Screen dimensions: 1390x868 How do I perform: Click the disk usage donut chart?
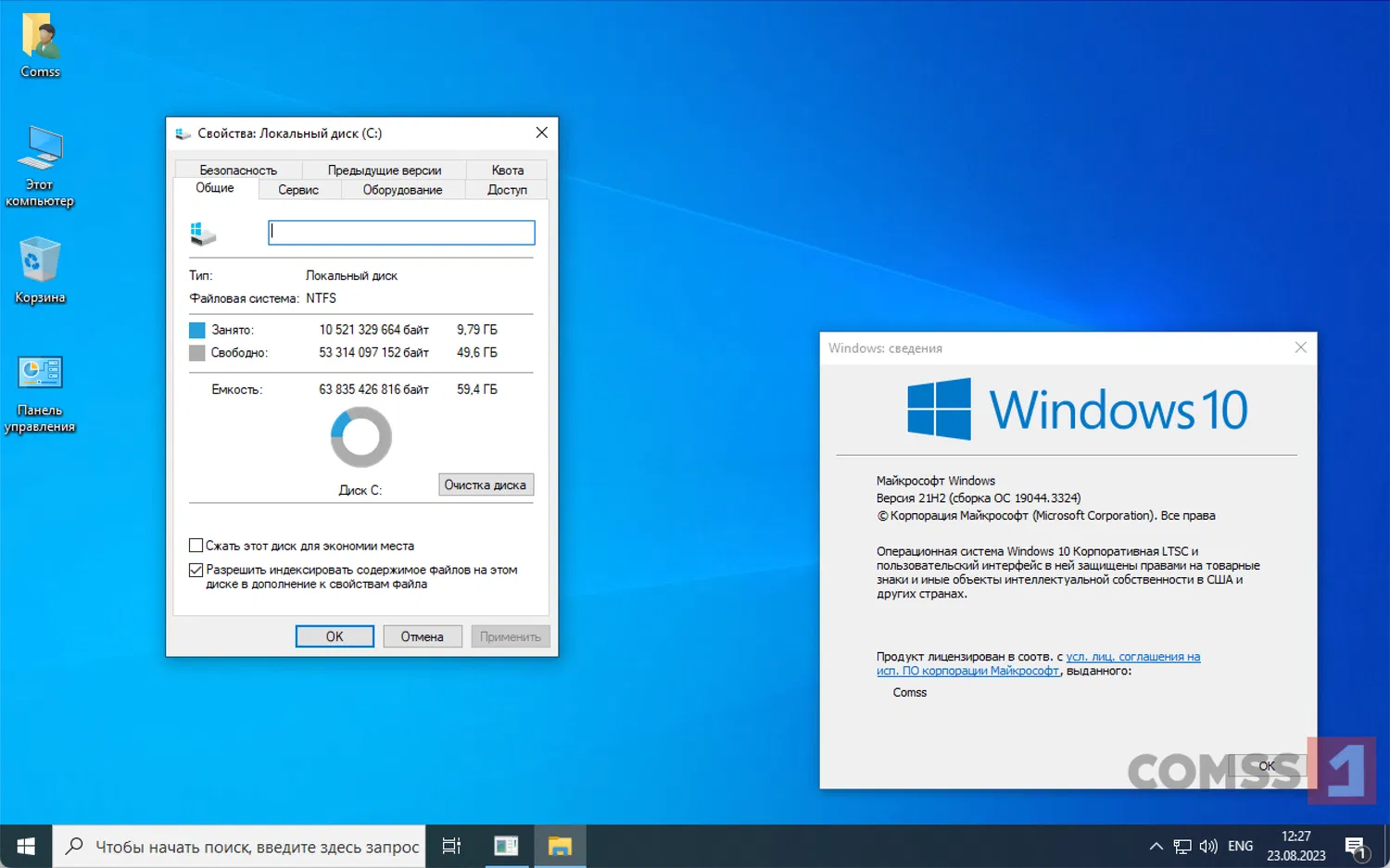tap(361, 437)
